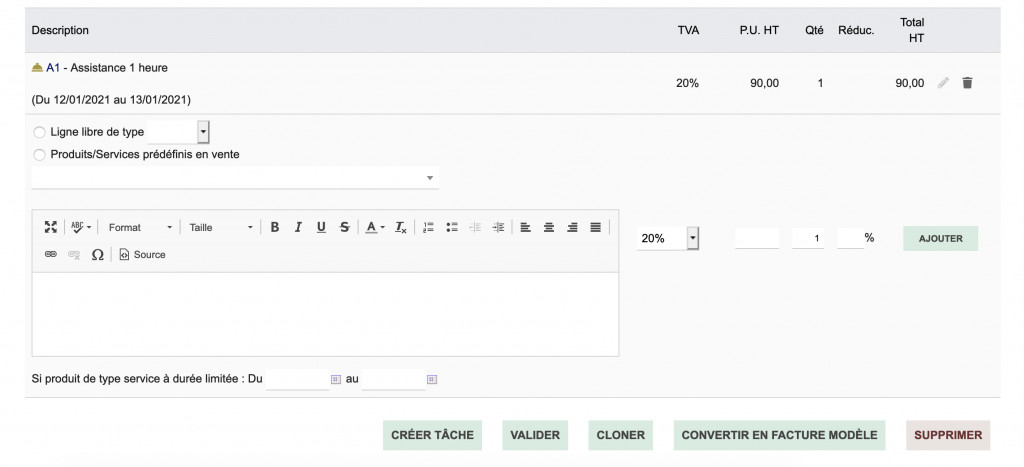Viewport: 1024px width, 467px height.
Task: Open the Format dropdown in editor
Action: [x=140, y=227]
